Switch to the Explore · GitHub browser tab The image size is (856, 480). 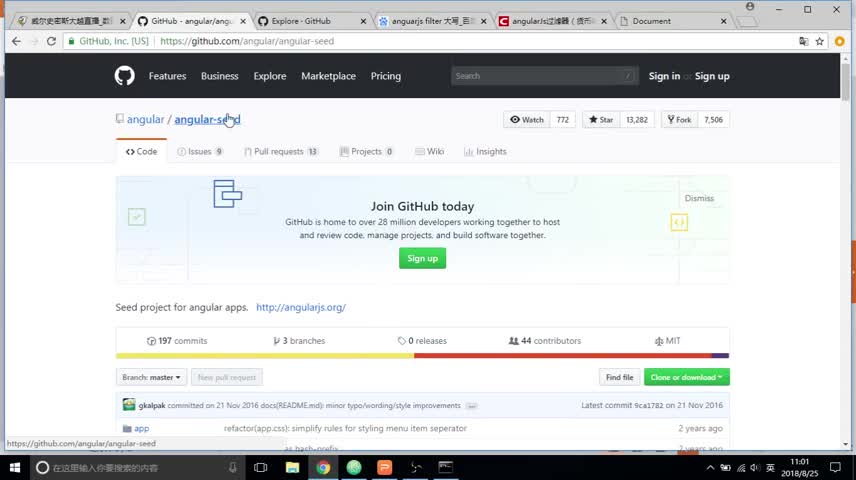[310, 21]
